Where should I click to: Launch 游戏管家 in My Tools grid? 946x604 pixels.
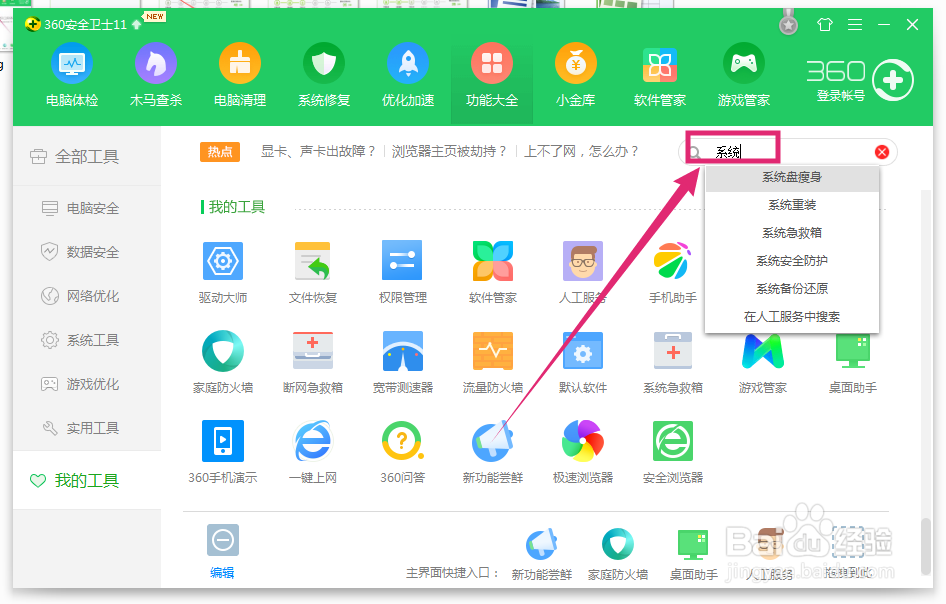[x=763, y=362]
